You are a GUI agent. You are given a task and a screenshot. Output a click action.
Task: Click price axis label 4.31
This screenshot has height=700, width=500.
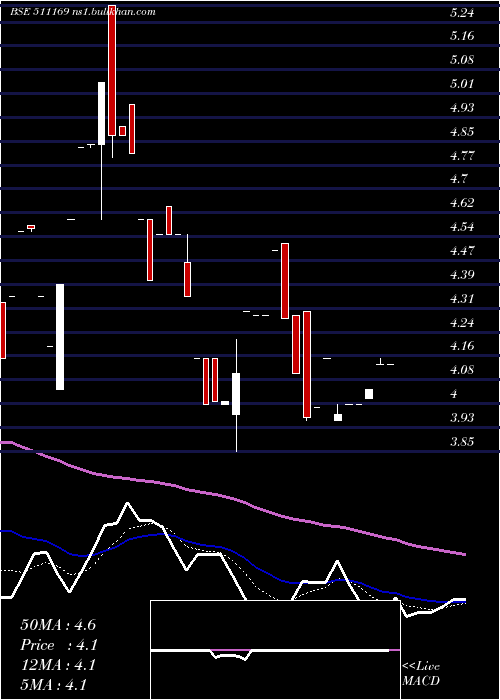462,299
